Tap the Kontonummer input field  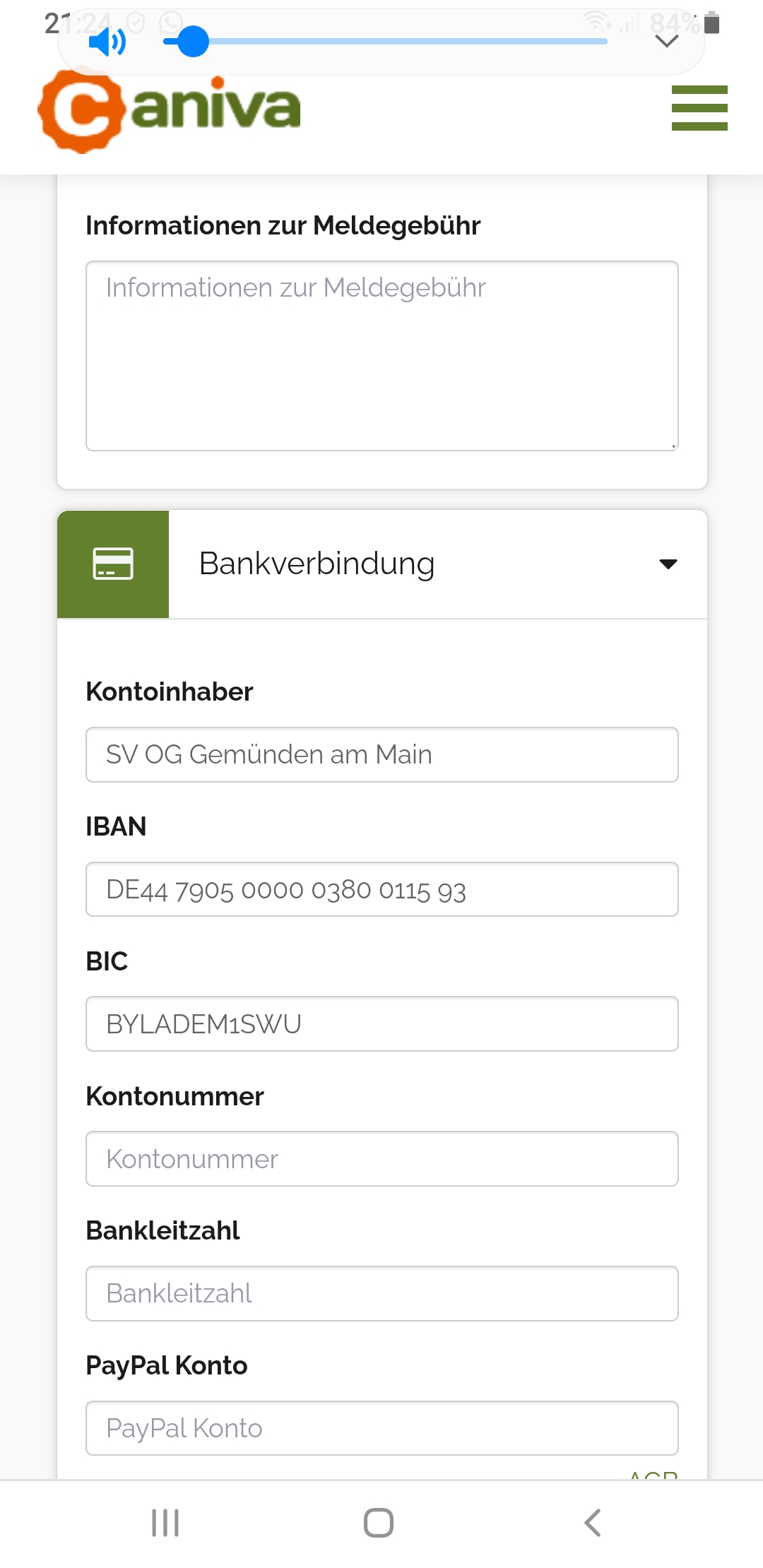point(381,1159)
